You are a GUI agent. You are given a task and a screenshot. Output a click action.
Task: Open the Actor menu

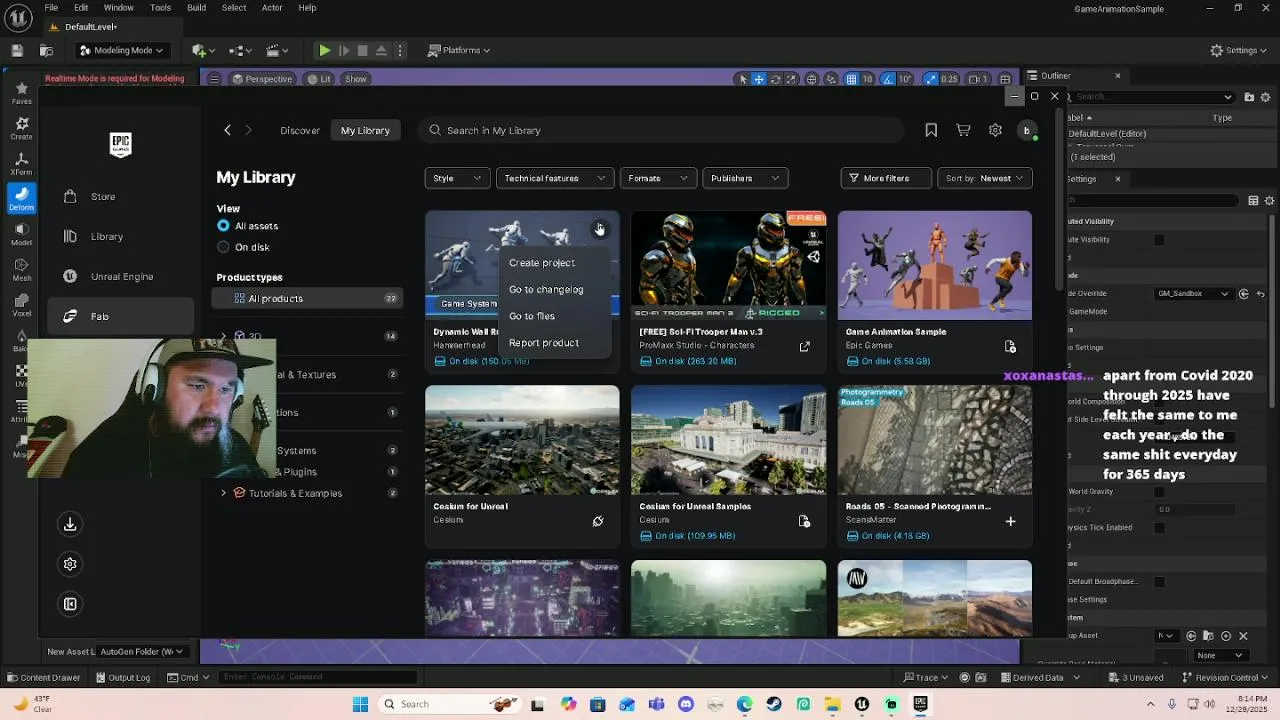pos(272,7)
